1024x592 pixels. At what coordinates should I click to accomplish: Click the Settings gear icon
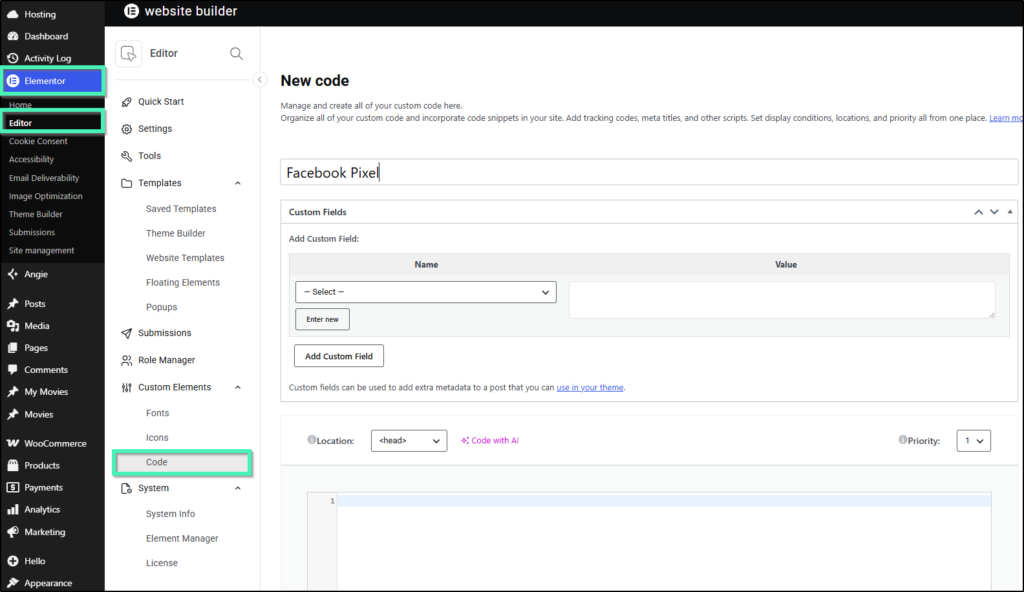tap(127, 129)
